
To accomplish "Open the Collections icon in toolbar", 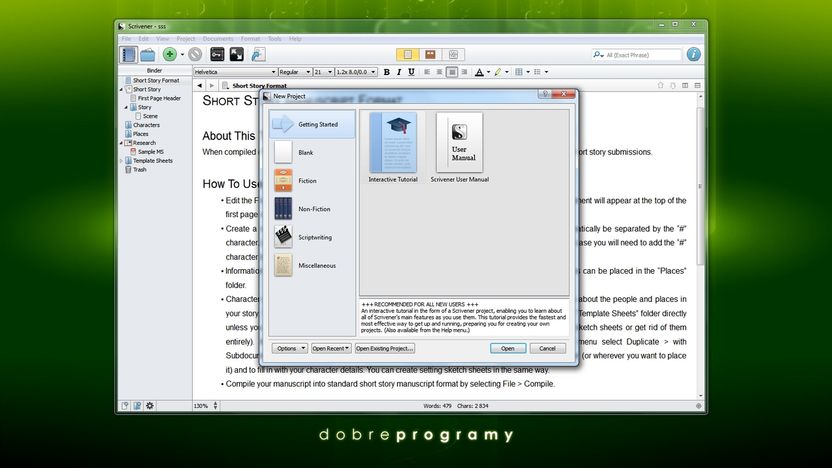I will pos(148,54).
